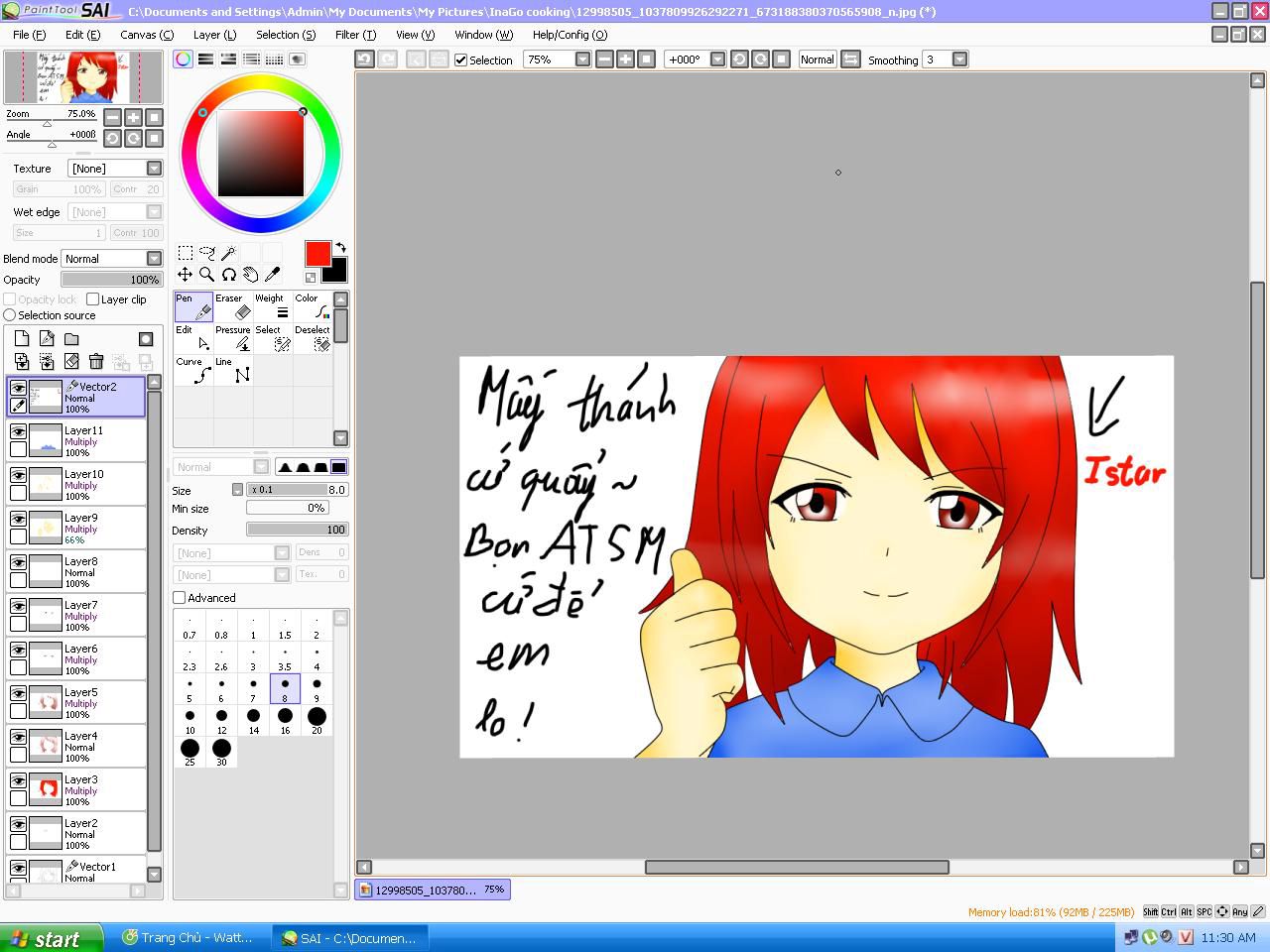Uncheck the Selection checkbox in toolbar
Viewport: 1270px width, 952px height.
[x=460, y=59]
